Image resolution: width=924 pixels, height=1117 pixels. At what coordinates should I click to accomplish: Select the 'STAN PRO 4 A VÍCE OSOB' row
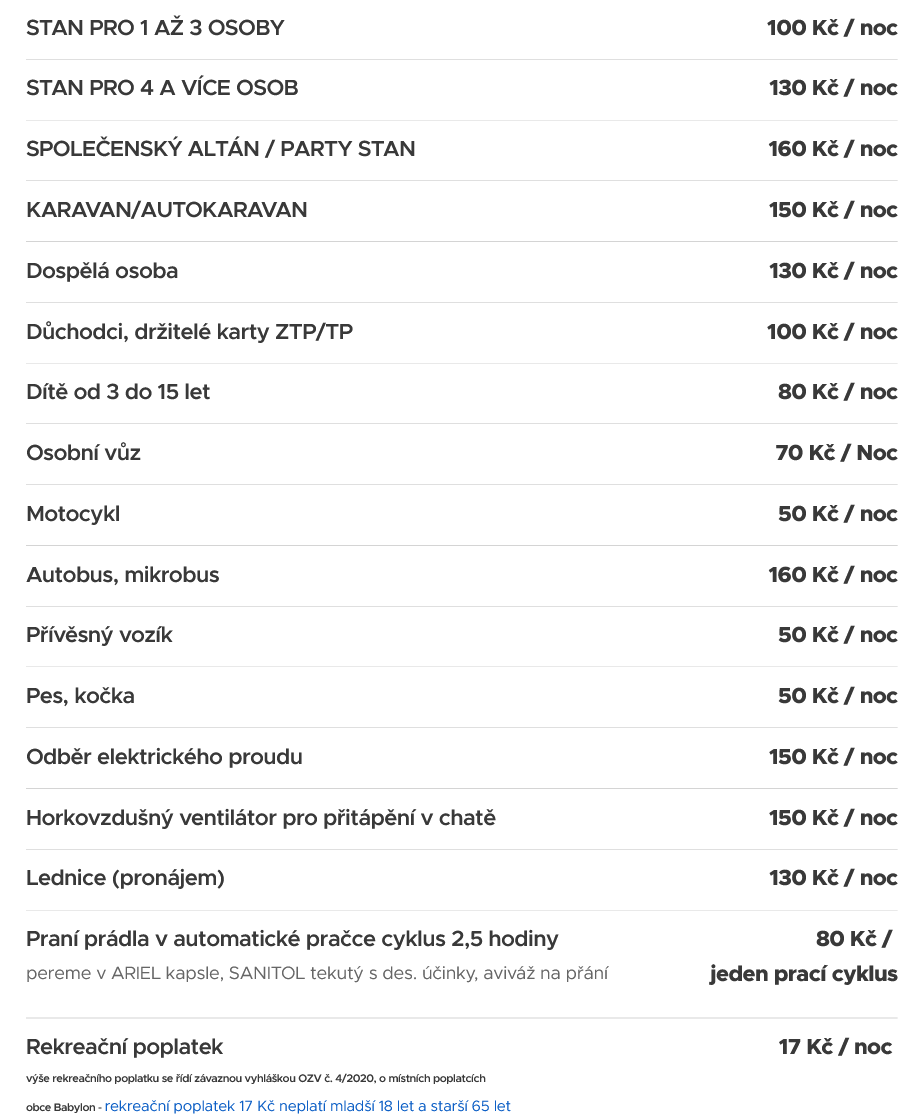162,88
